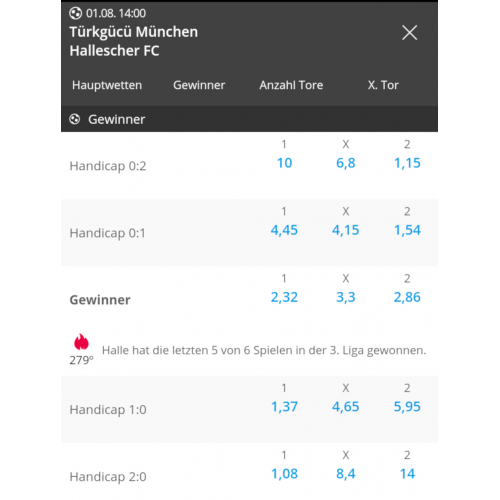Select odds 14 for Handicap 2:0 away
500x500 pixels.
[407, 474]
